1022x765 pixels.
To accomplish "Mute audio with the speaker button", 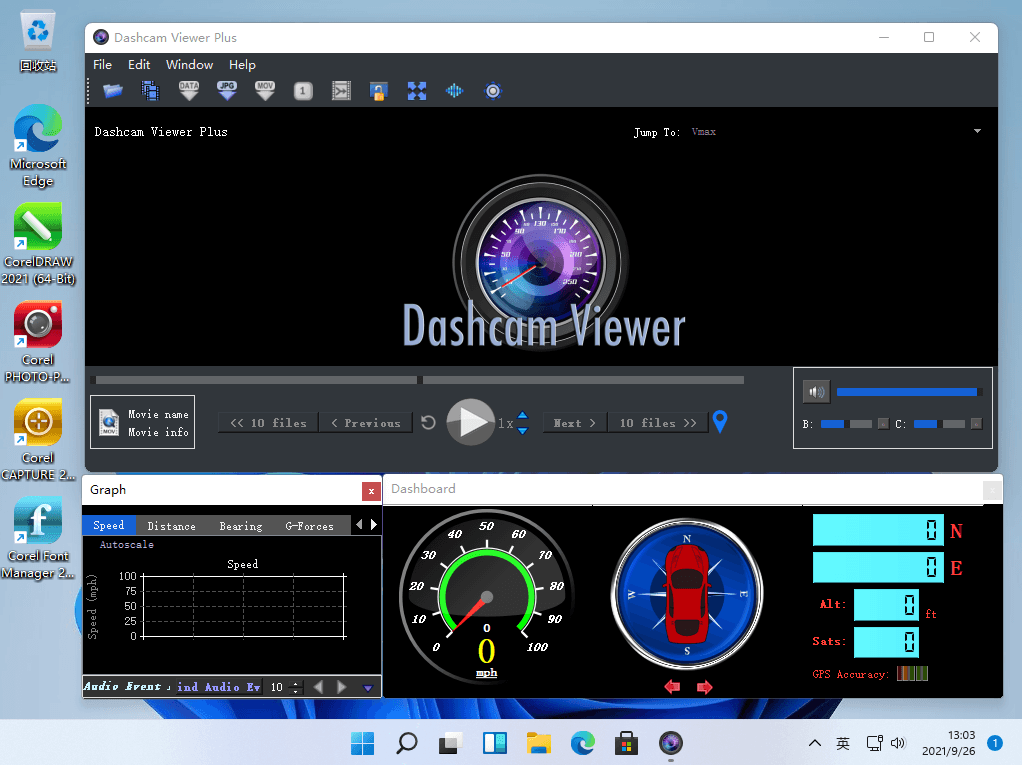I will tap(816, 392).
